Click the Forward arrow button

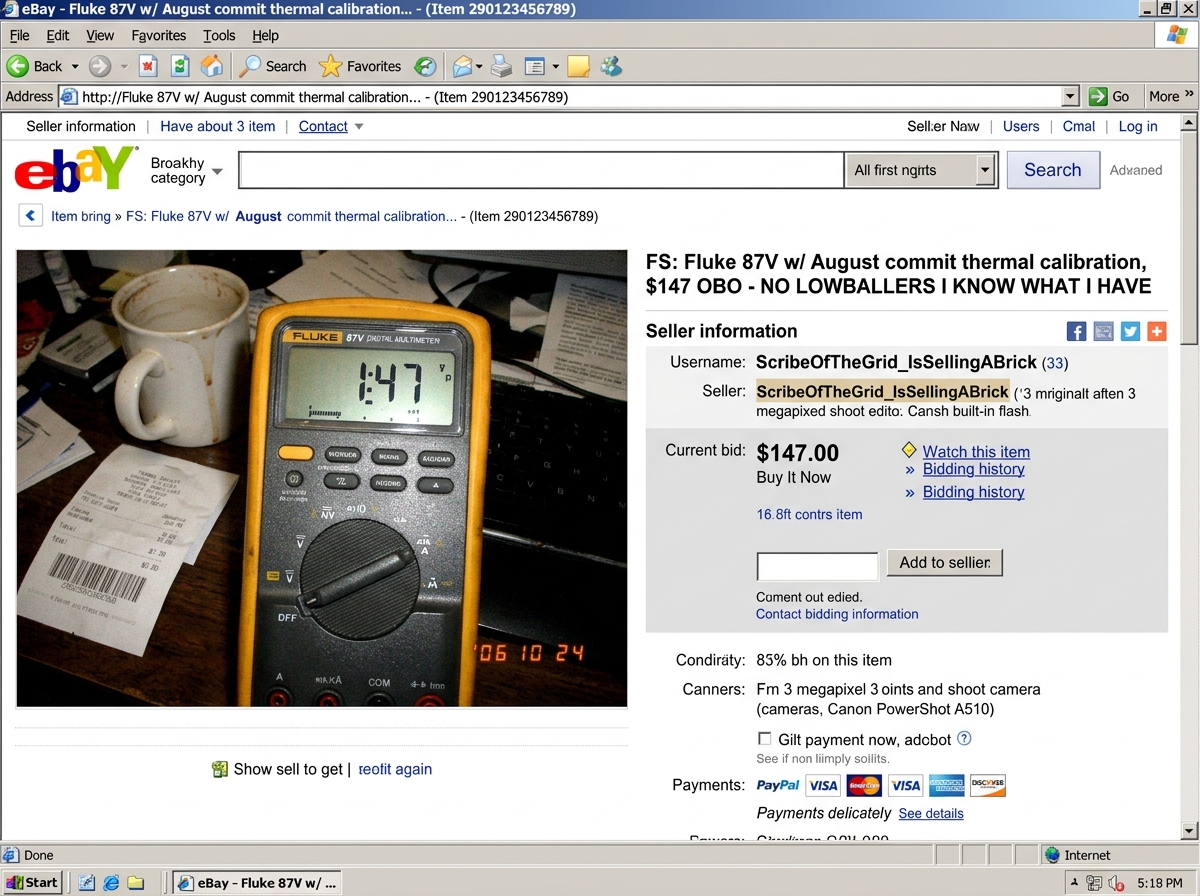99,66
